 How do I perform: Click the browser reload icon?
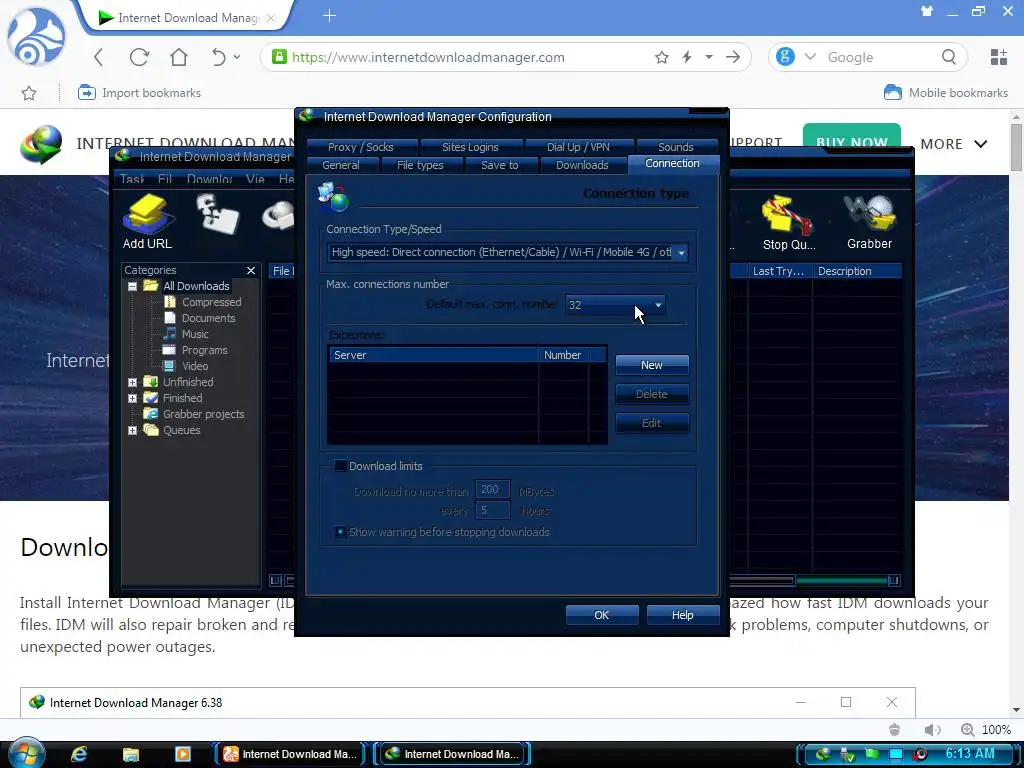pyautogui.click(x=139, y=57)
